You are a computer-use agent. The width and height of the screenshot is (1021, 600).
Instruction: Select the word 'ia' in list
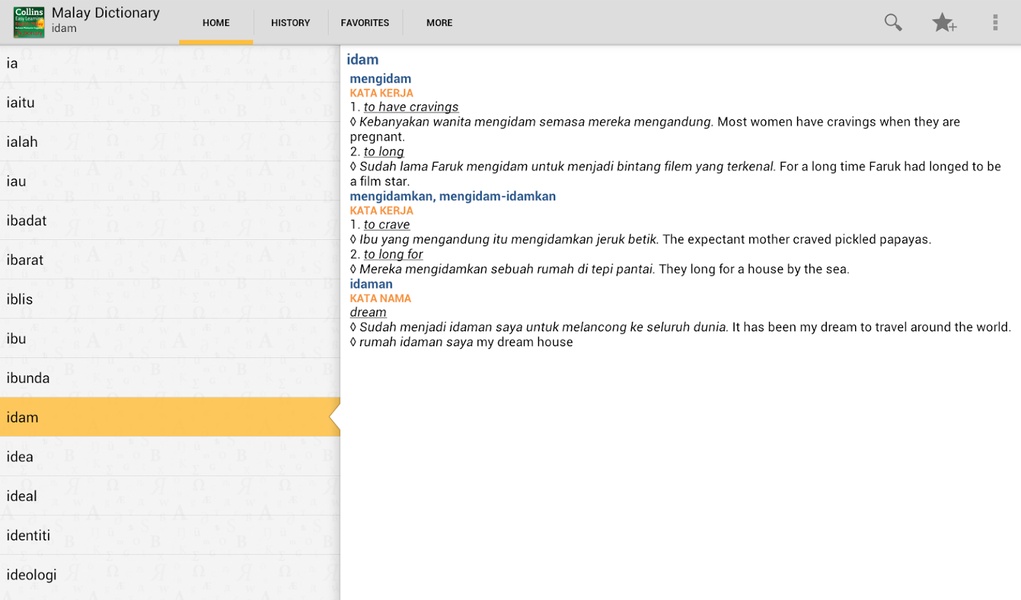pos(170,63)
